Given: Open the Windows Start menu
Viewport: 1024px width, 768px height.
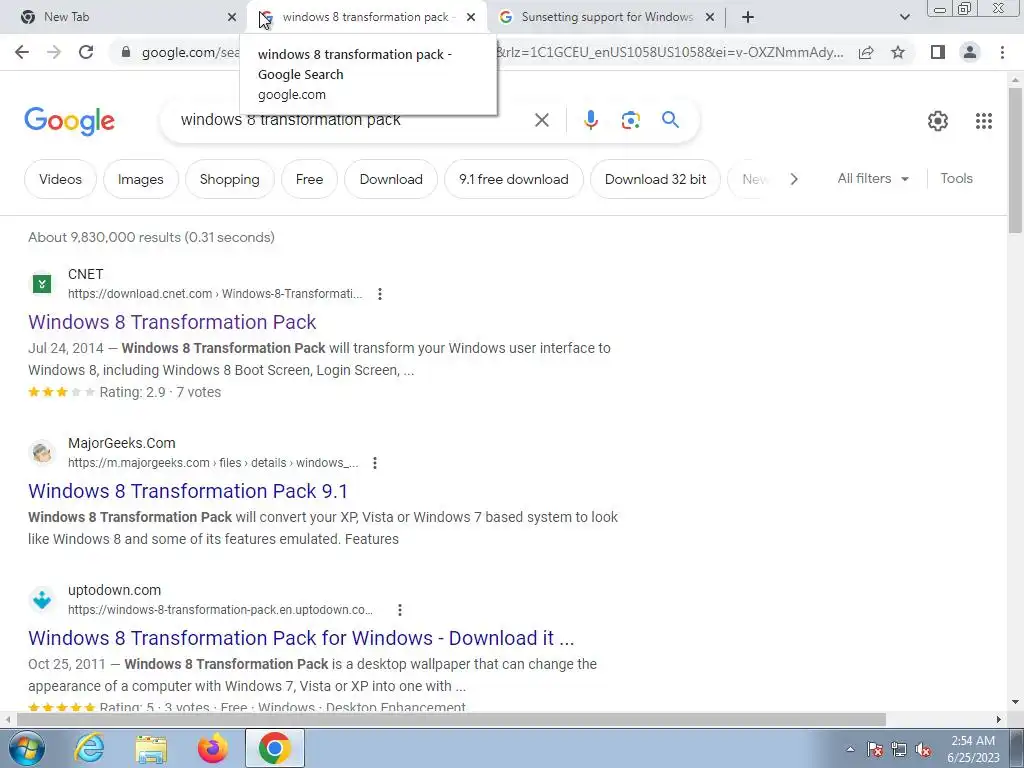Looking at the screenshot, I should click(x=25, y=748).
